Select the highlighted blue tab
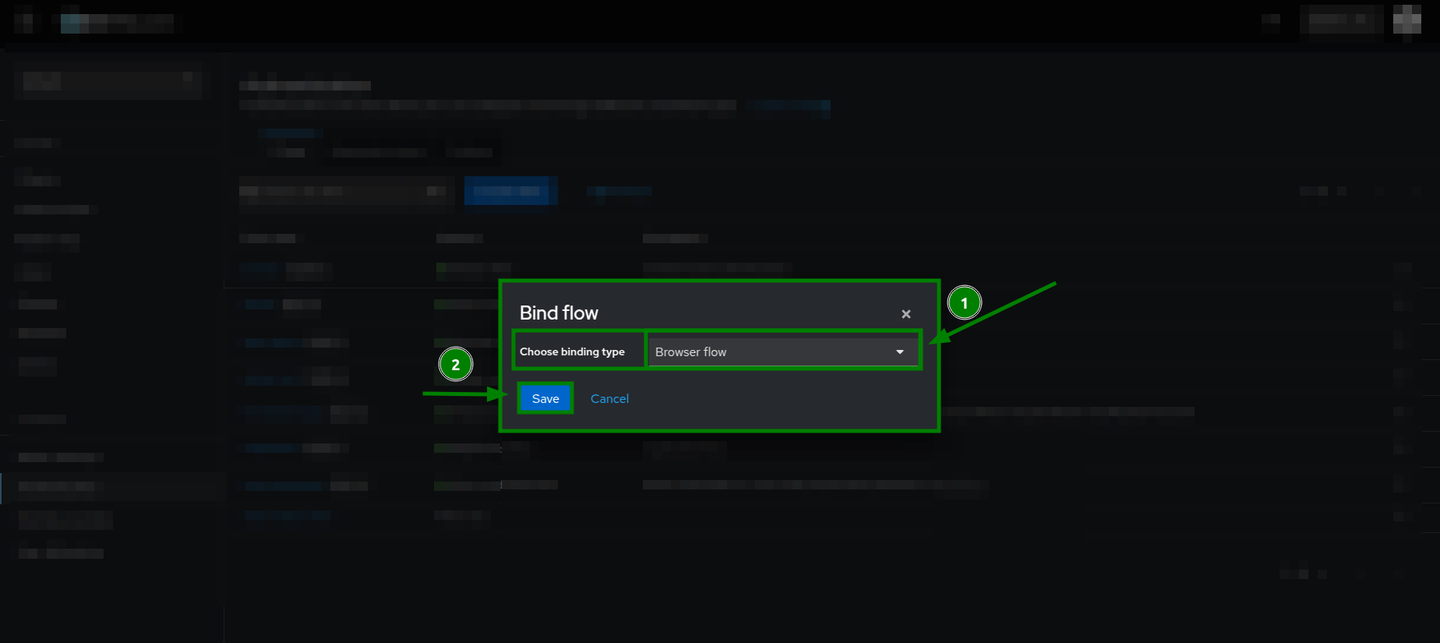 [290, 133]
